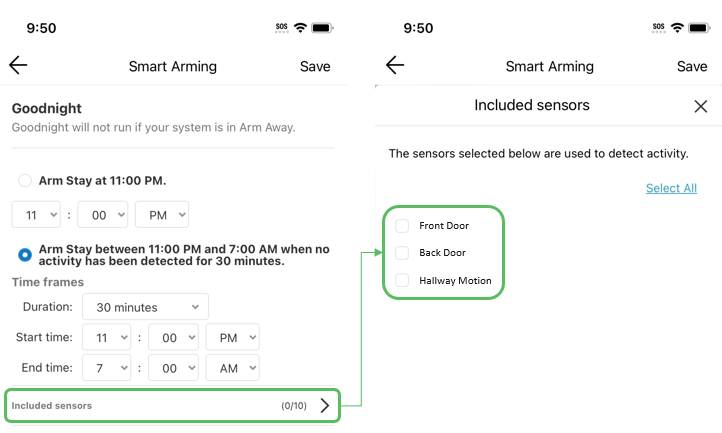This screenshot has height=433, width=722.
Task: Tap Save on left Smart Arming screen
Action: (315, 66)
